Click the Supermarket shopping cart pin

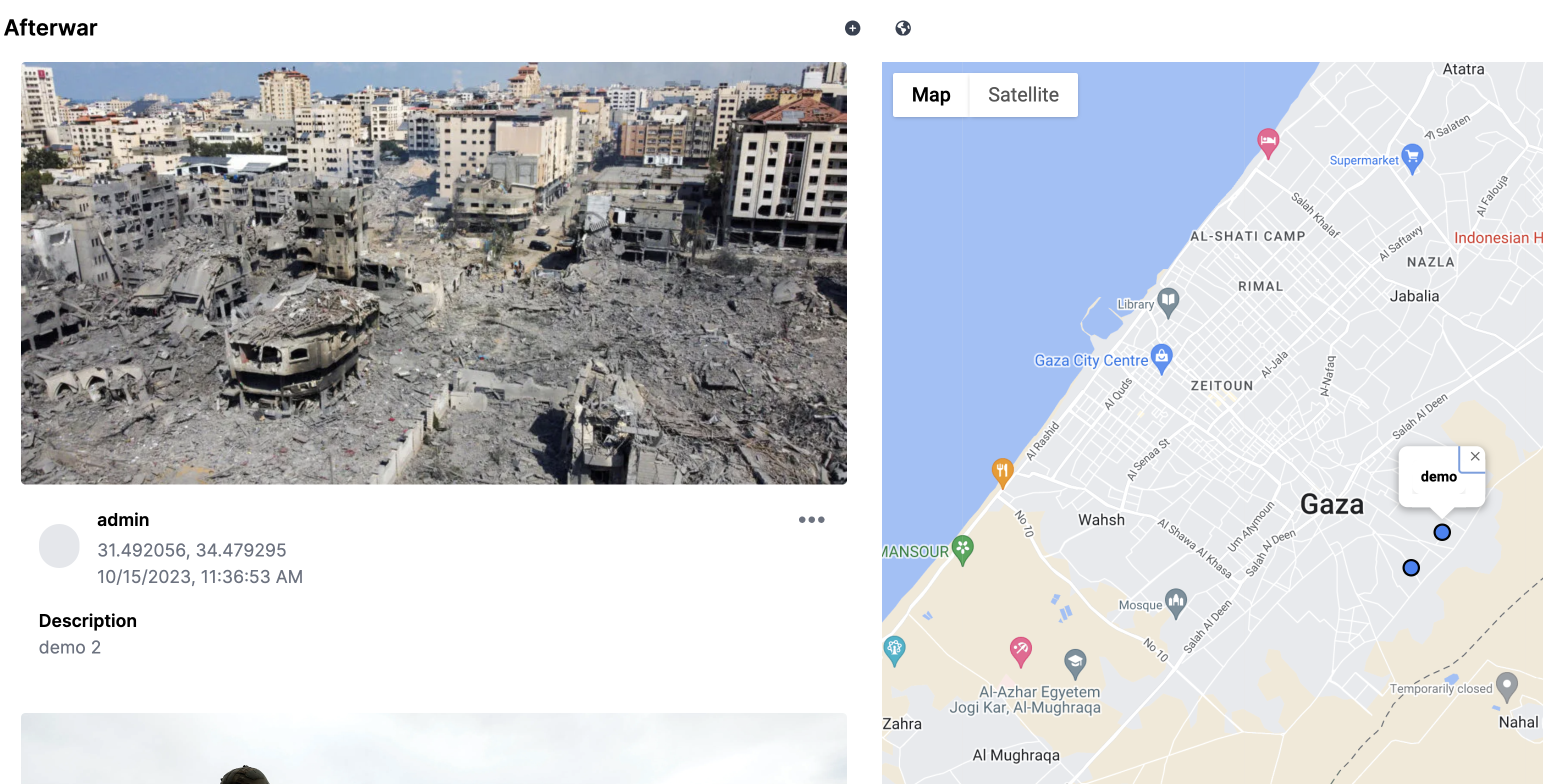point(1412,158)
